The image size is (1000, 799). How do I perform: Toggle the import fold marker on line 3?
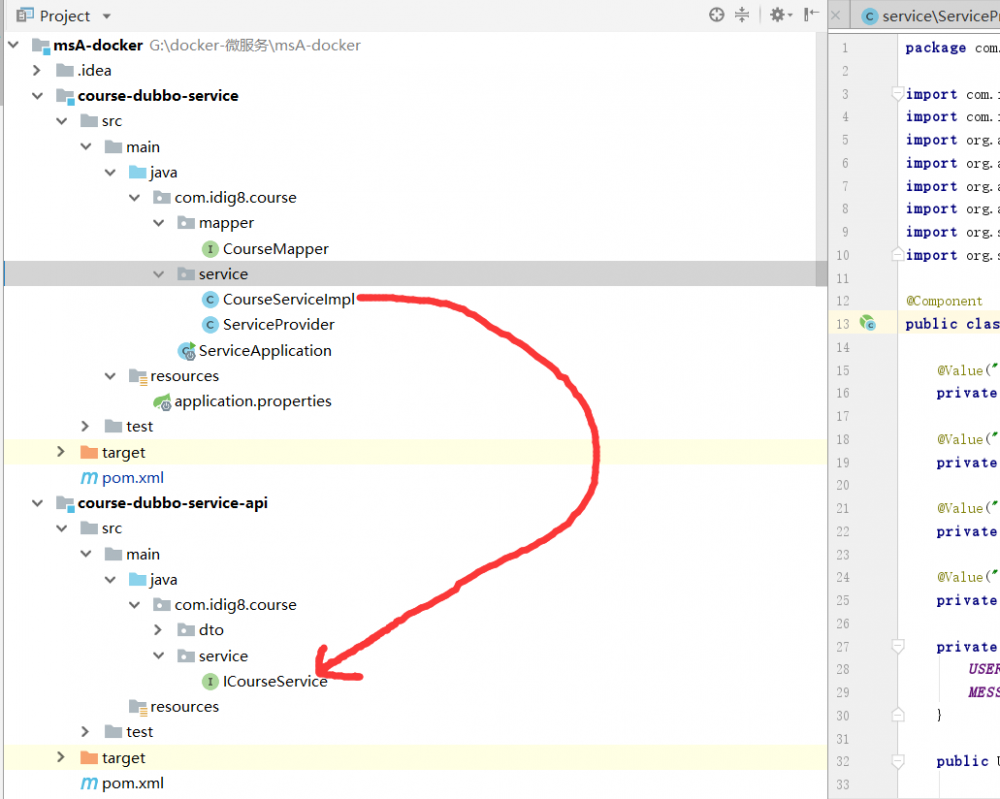(x=897, y=94)
